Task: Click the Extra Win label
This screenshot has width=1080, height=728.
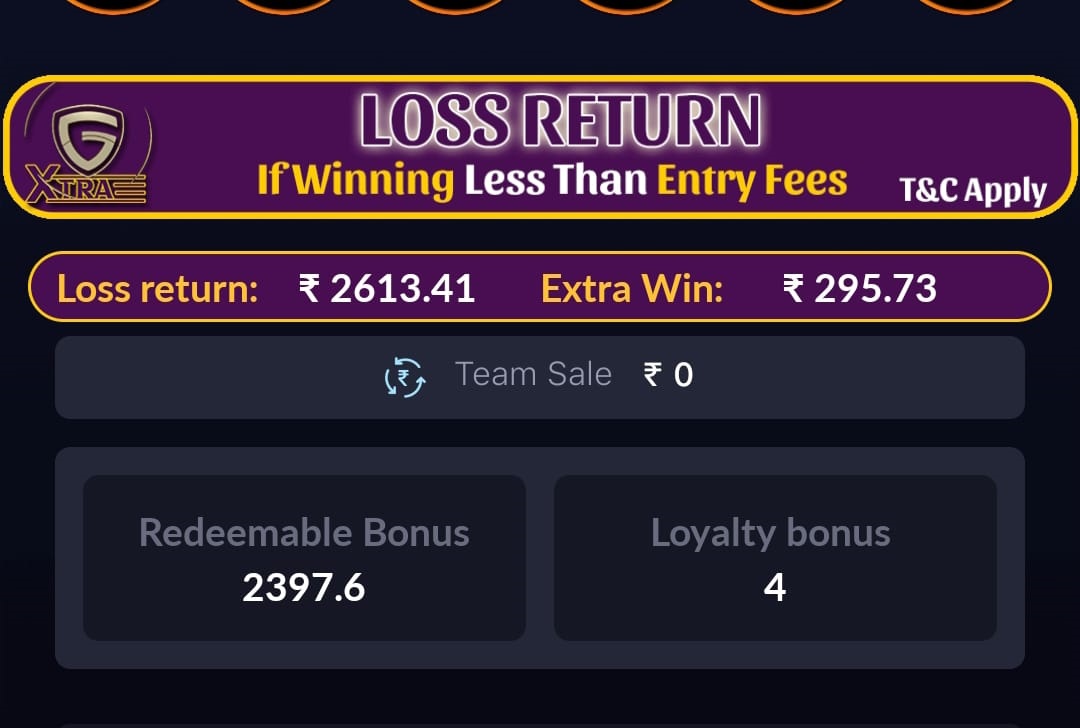Action: pyautogui.click(x=632, y=289)
